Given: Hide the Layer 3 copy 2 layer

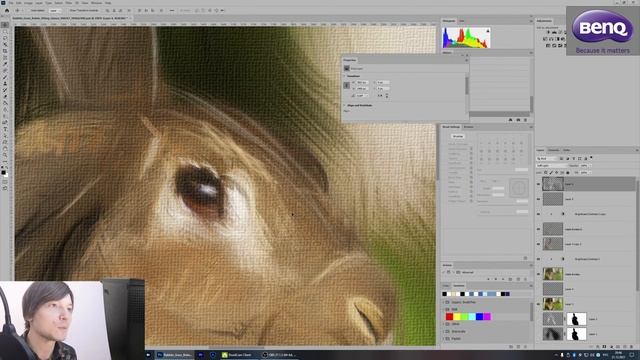Looking at the screenshot, I should pyautogui.click(x=538, y=244).
